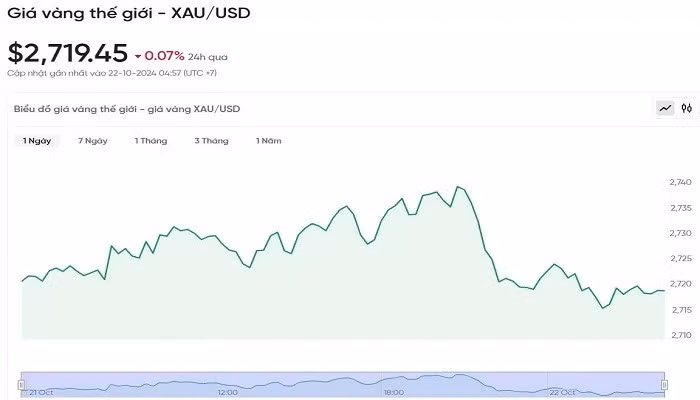Select the 7 Ngày time range

(x=92, y=141)
